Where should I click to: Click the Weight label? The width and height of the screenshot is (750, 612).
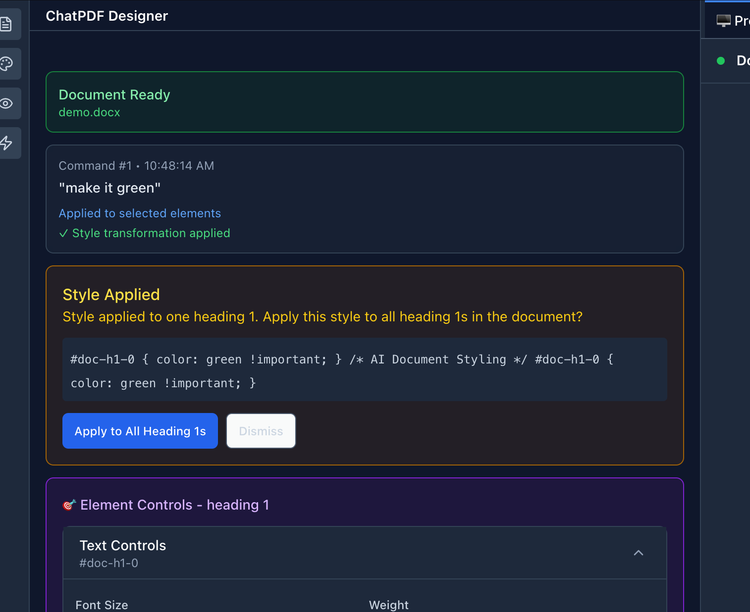point(388,605)
